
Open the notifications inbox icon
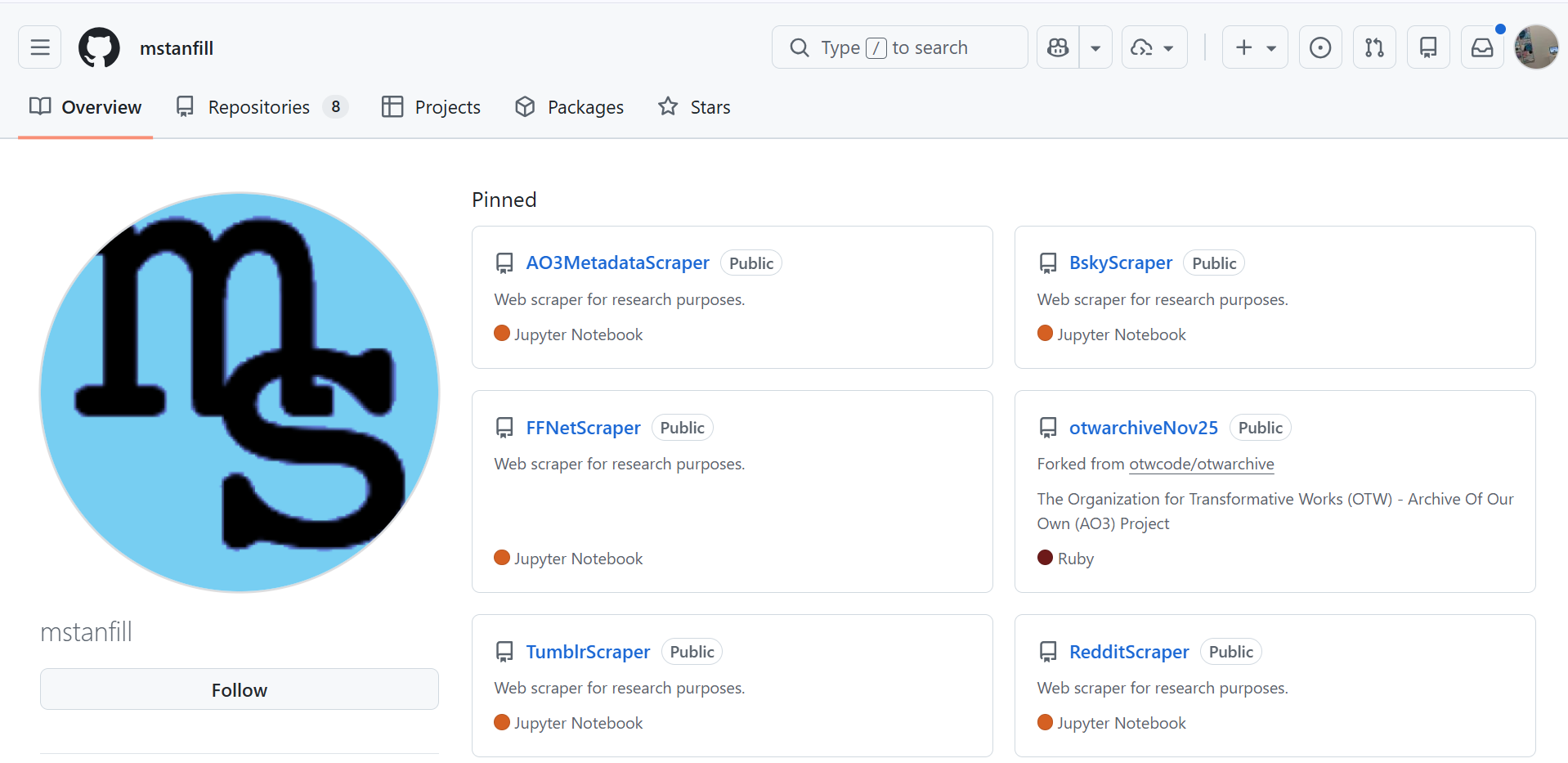(1482, 47)
